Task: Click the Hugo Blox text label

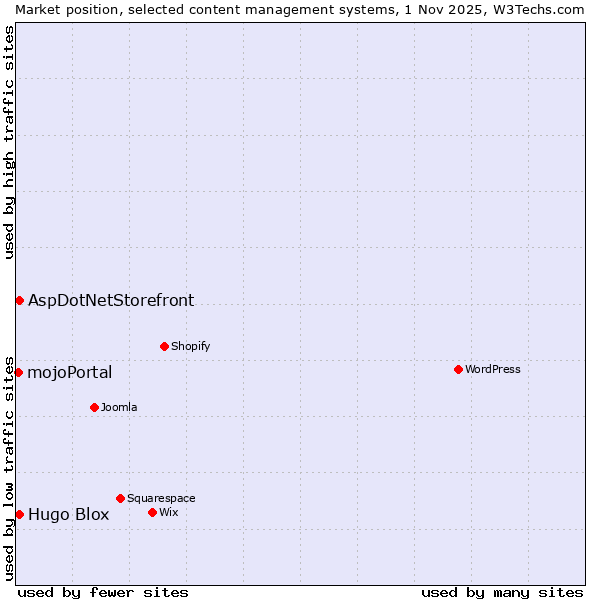Action: coord(68,515)
